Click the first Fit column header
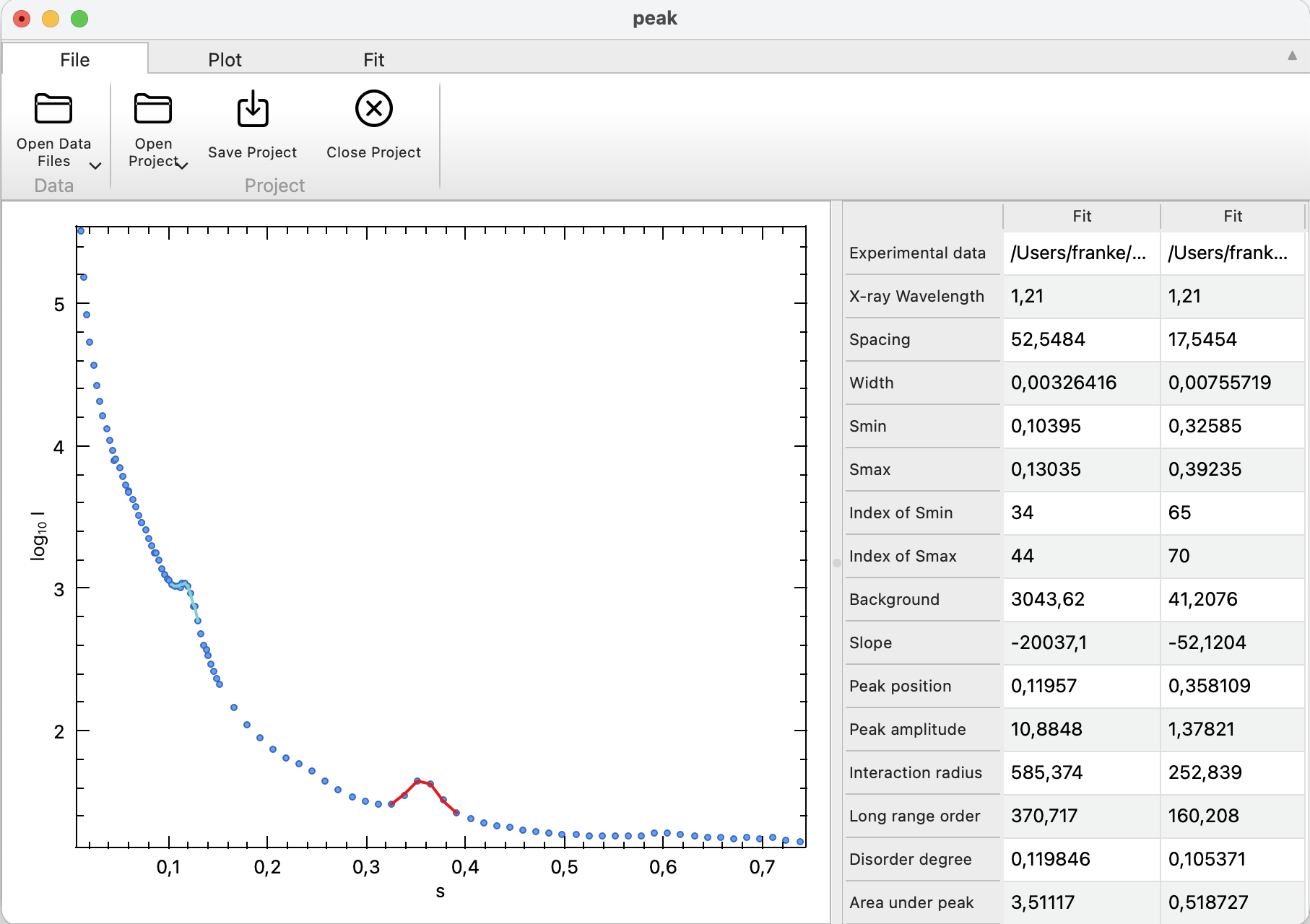Image resolution: width=1310 pixels, height=924 pixels. click(x=1081, y=216)
